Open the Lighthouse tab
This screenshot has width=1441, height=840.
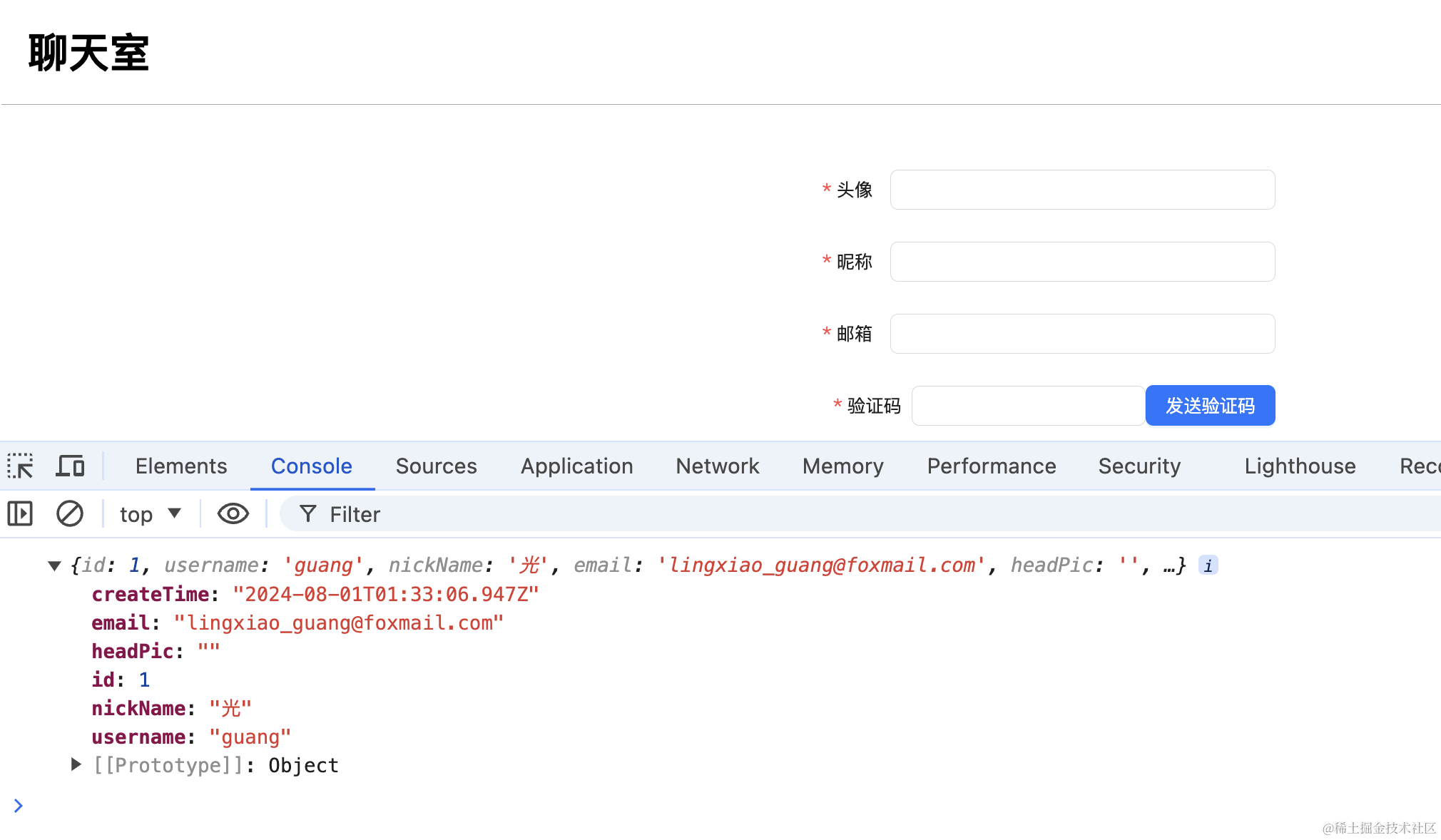pos(1300,466)
